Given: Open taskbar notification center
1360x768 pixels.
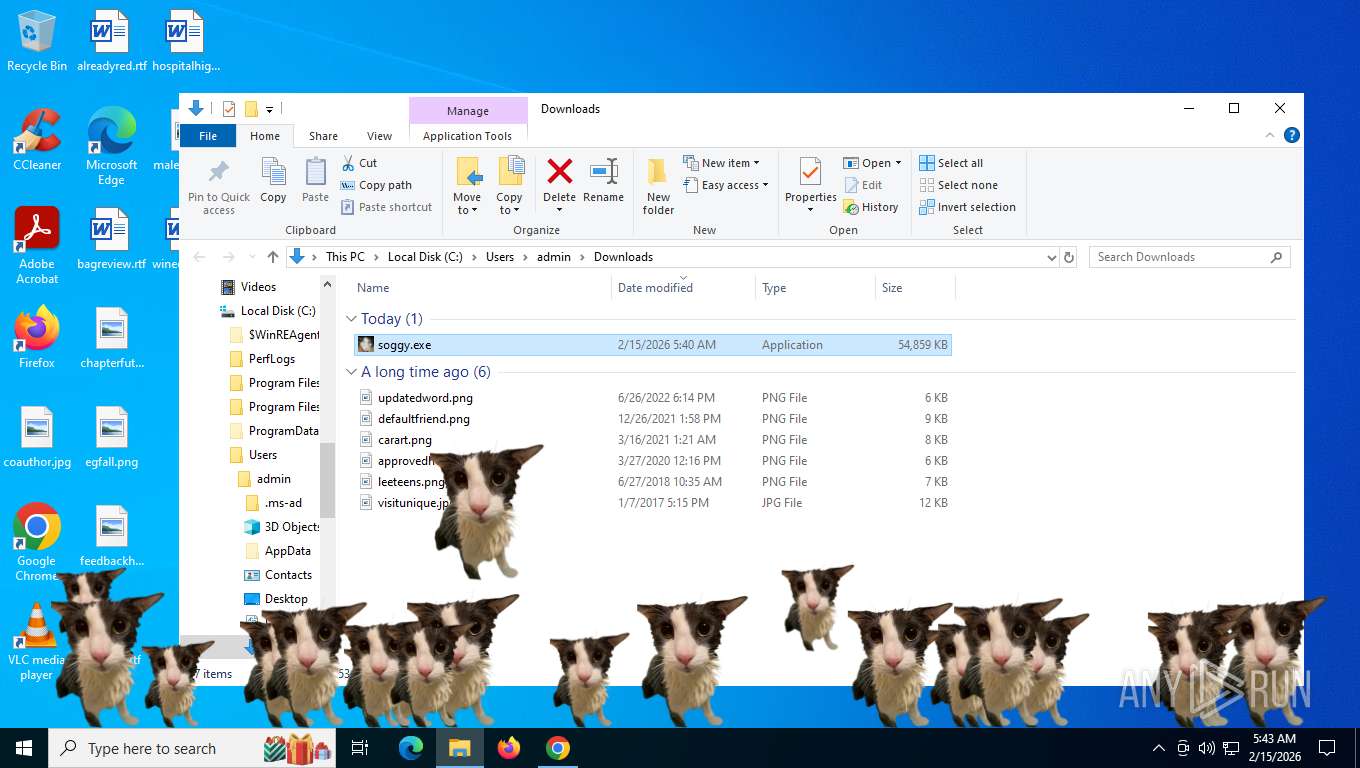Looking at the screenshot, I should (1327, 748).
